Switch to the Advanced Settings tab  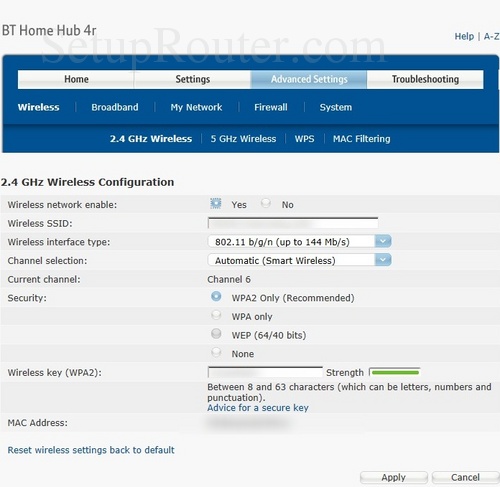point(309,79)
